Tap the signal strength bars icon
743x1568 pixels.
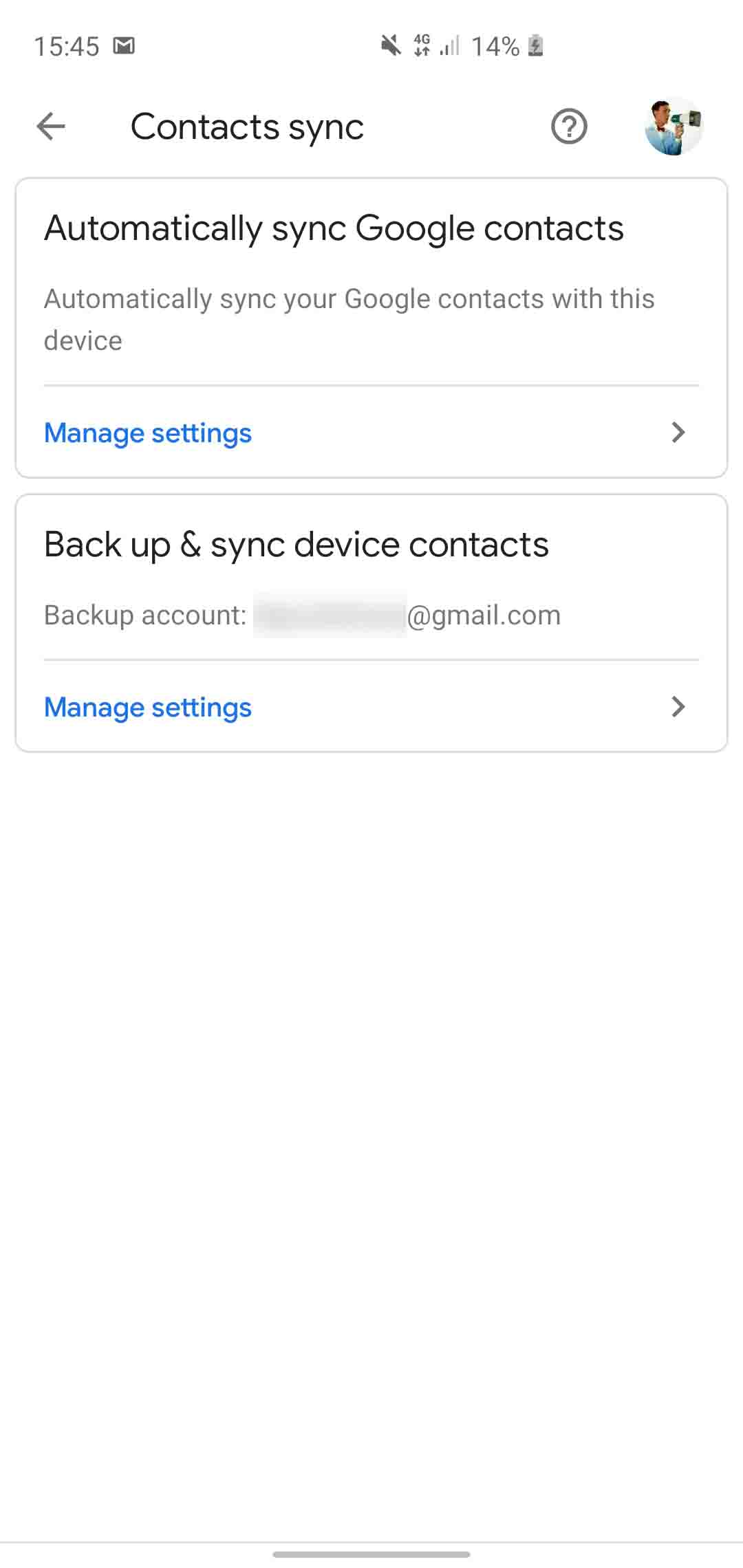[450, 46]
